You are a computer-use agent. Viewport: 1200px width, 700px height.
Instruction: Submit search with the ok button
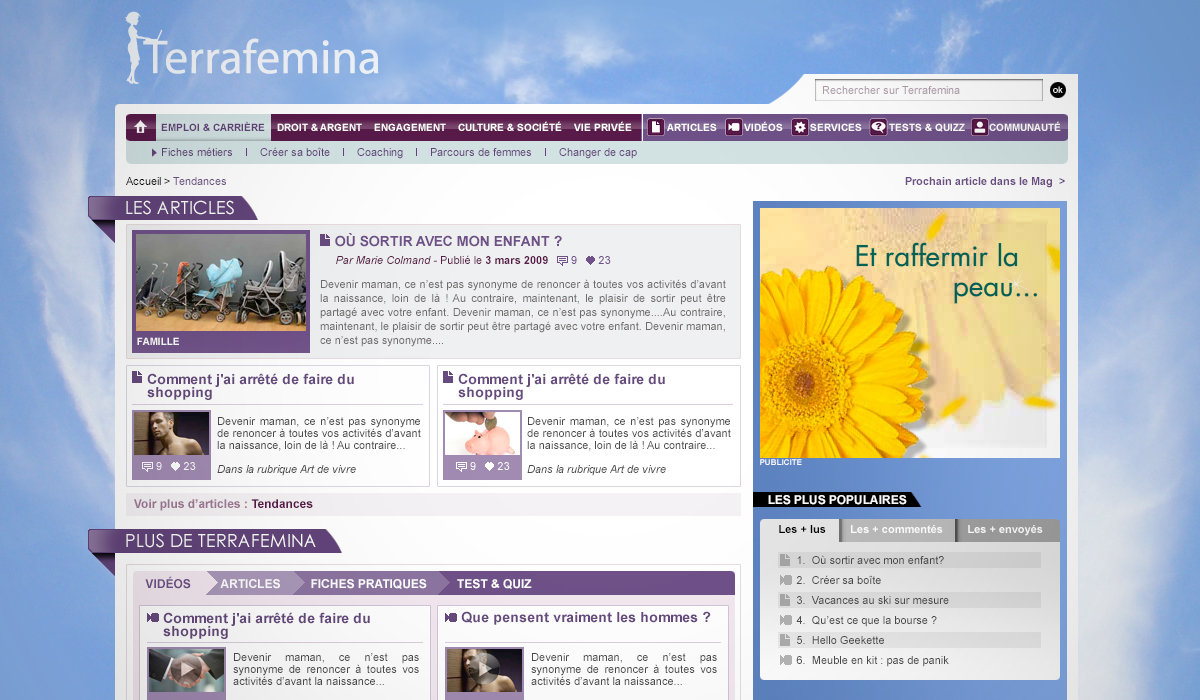(x=1058, y=90)
